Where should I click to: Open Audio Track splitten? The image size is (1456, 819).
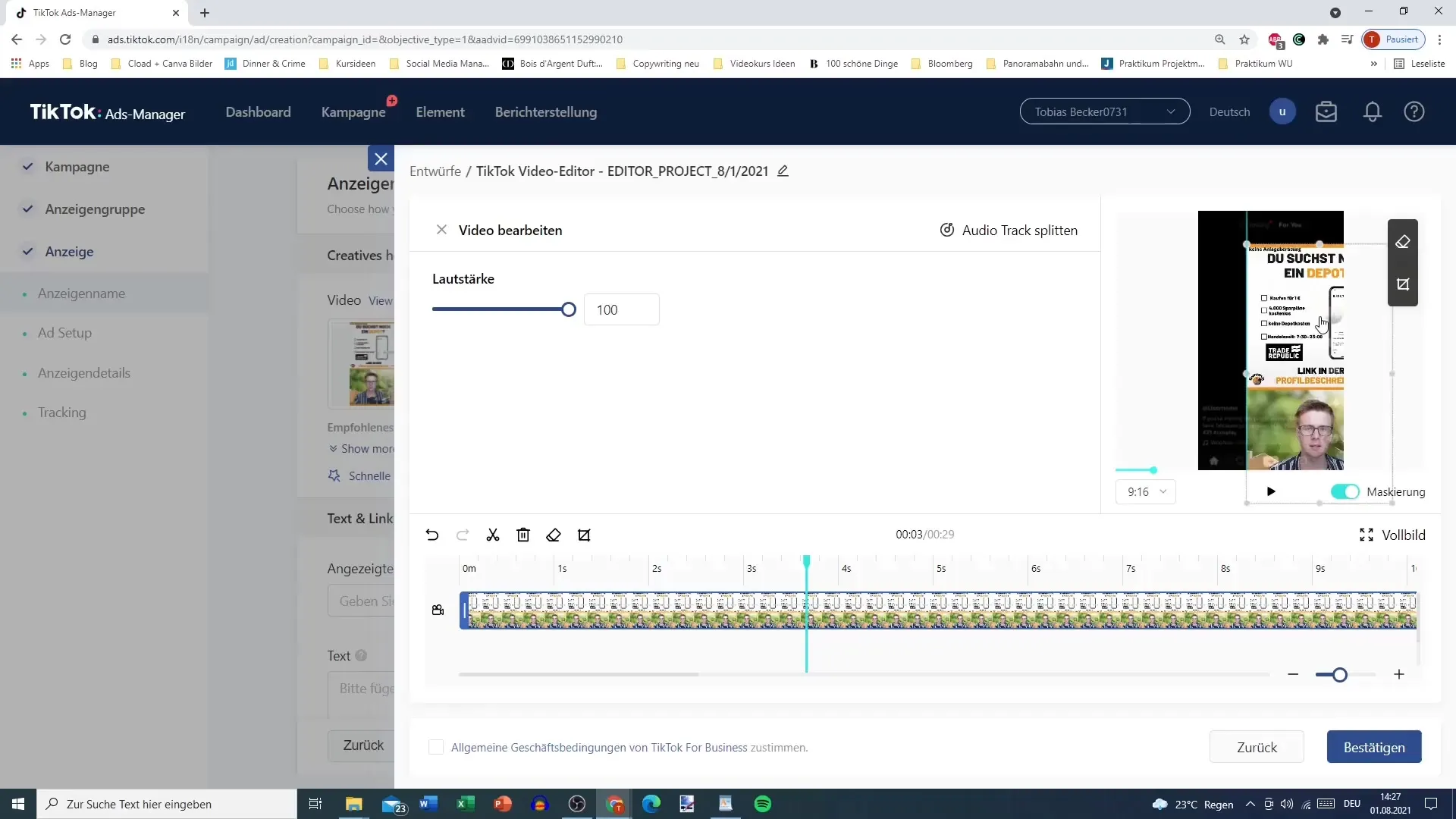[1009, 230]
